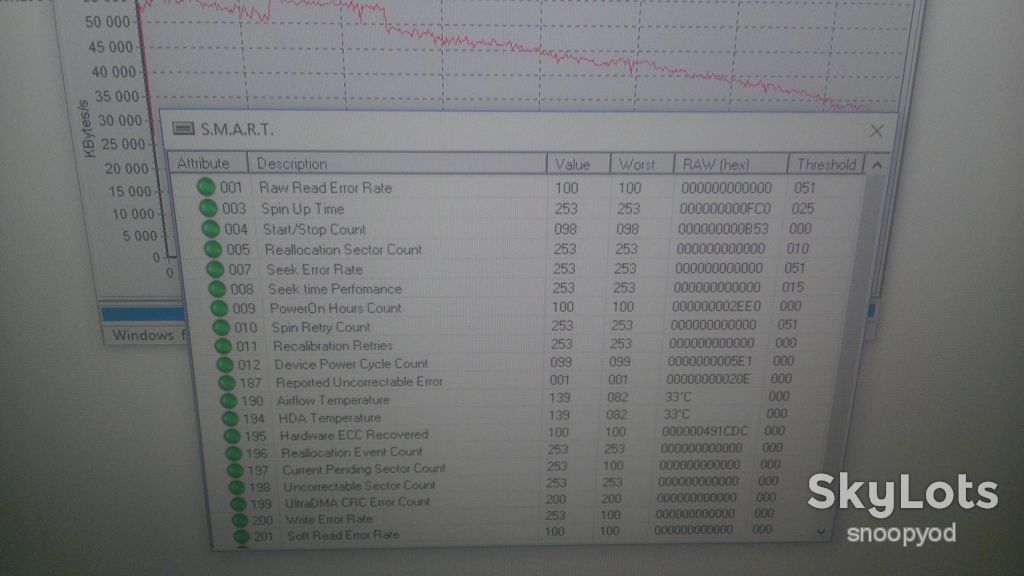This screenshot has height=576, width=1024.
Task: Select the Spin Retry Count description
Action: [x=320, y=327]
